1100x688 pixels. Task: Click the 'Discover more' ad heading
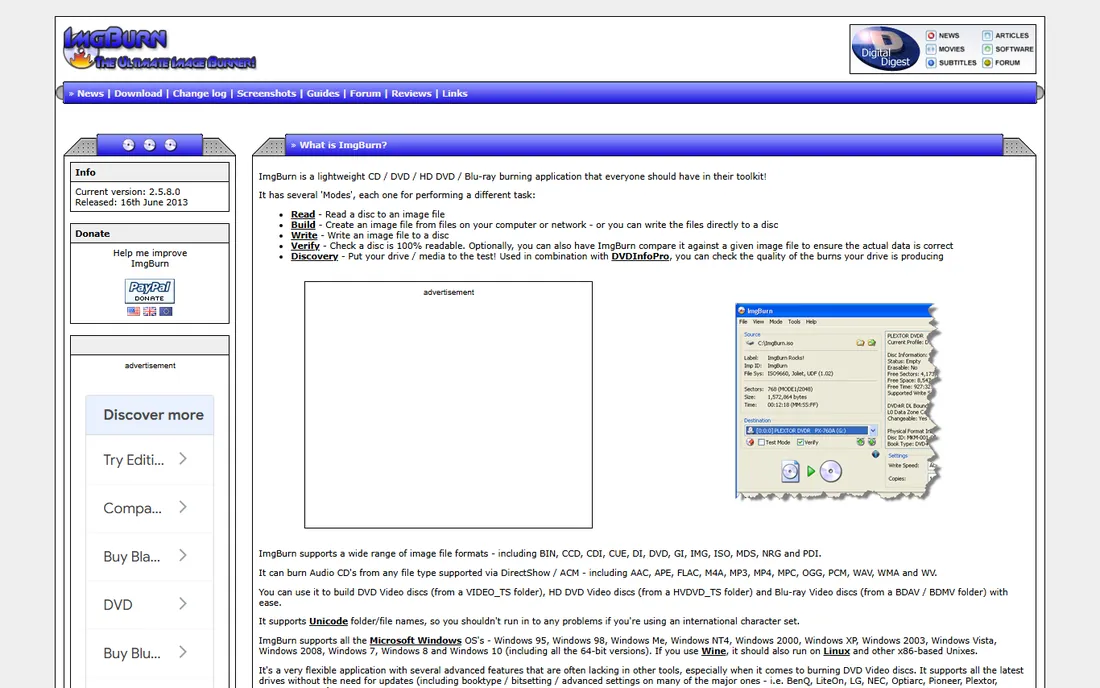[154, 415]
